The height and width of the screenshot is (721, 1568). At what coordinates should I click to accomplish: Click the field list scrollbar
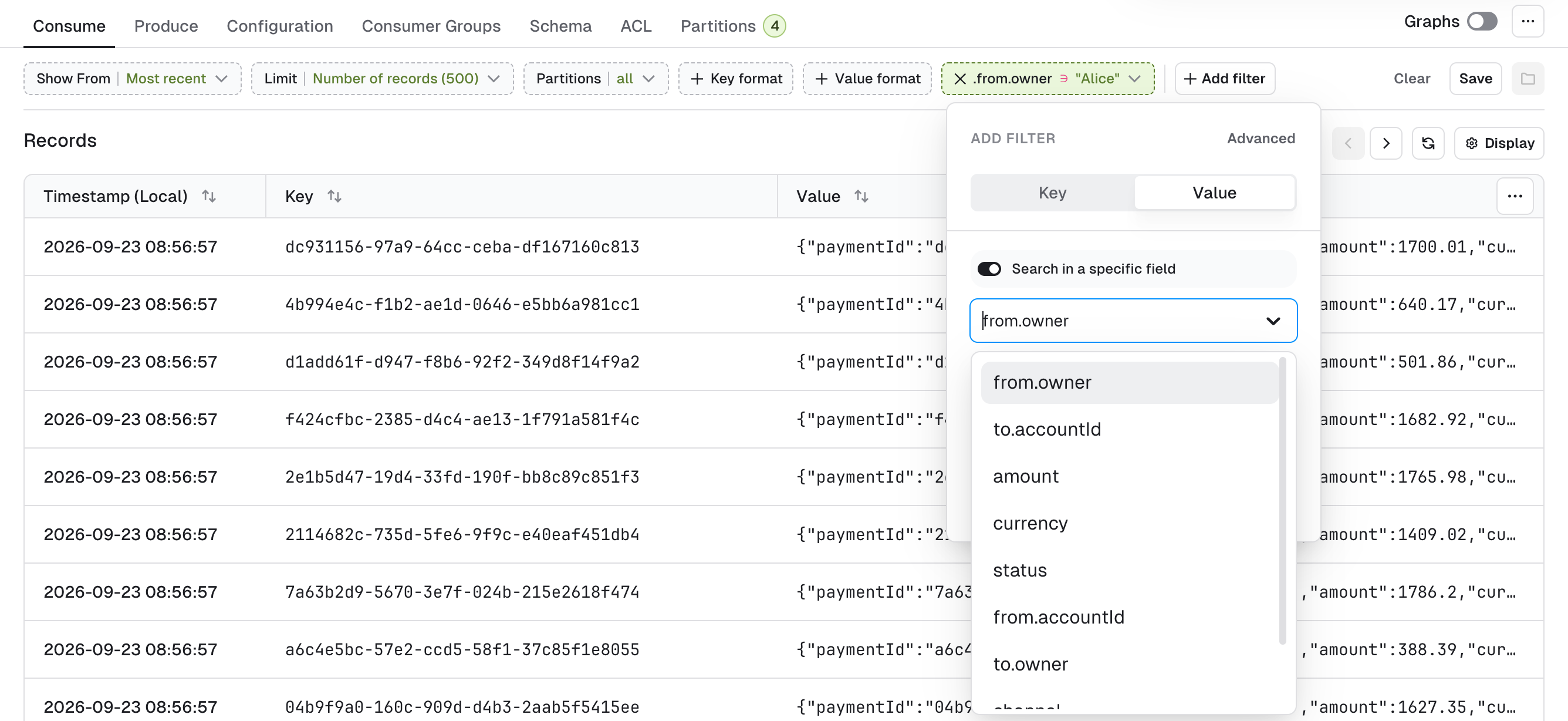point(1283,501)
